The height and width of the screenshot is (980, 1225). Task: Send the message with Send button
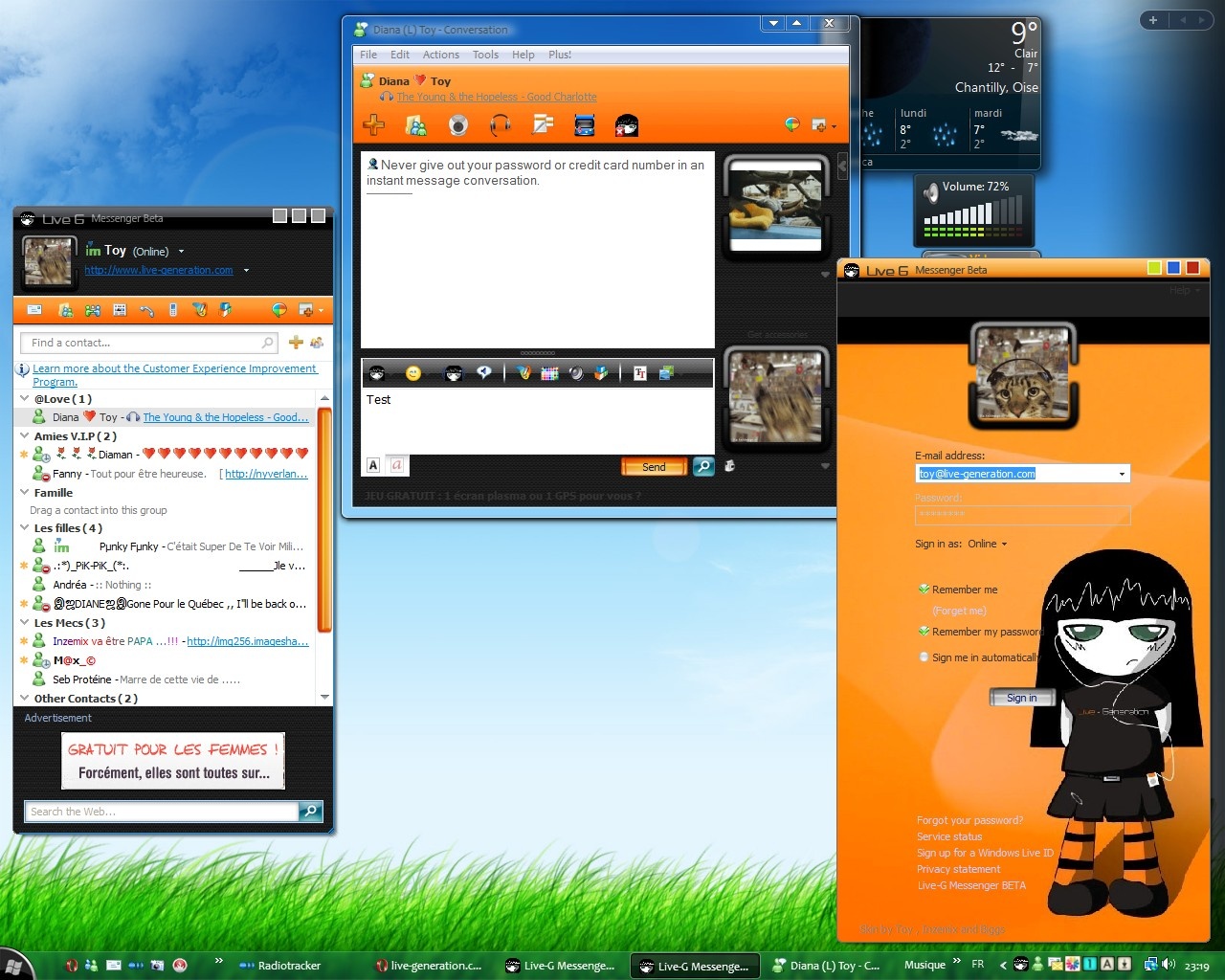[x=654, y=467]
